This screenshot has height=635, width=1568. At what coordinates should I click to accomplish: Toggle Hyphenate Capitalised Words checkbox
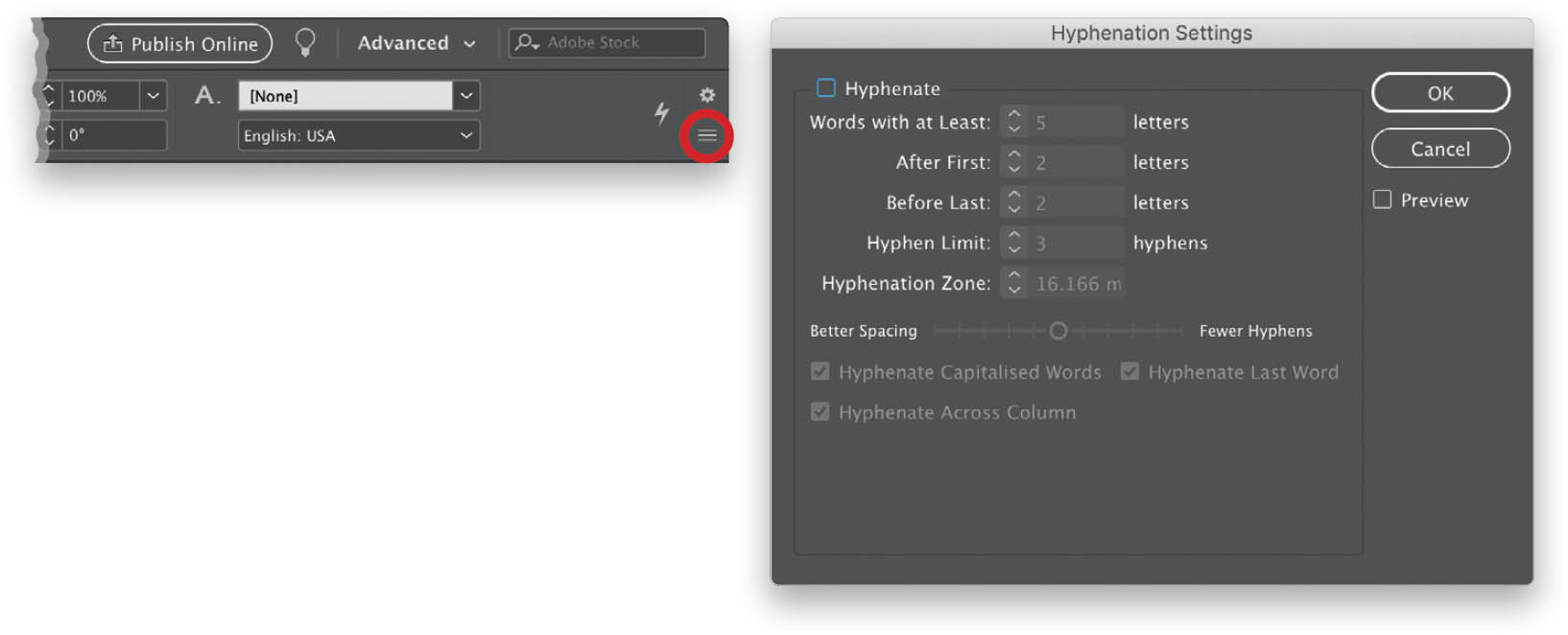pyautogui.click(x=820, y=371)
